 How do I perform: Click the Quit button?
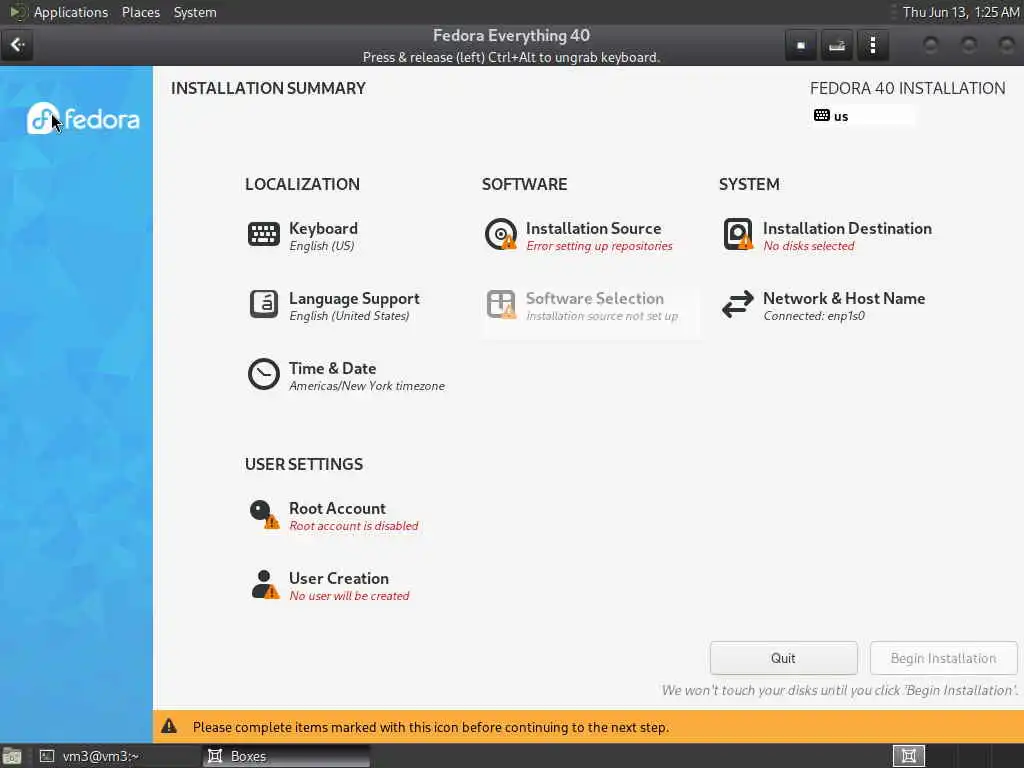[x=783, y=658]
